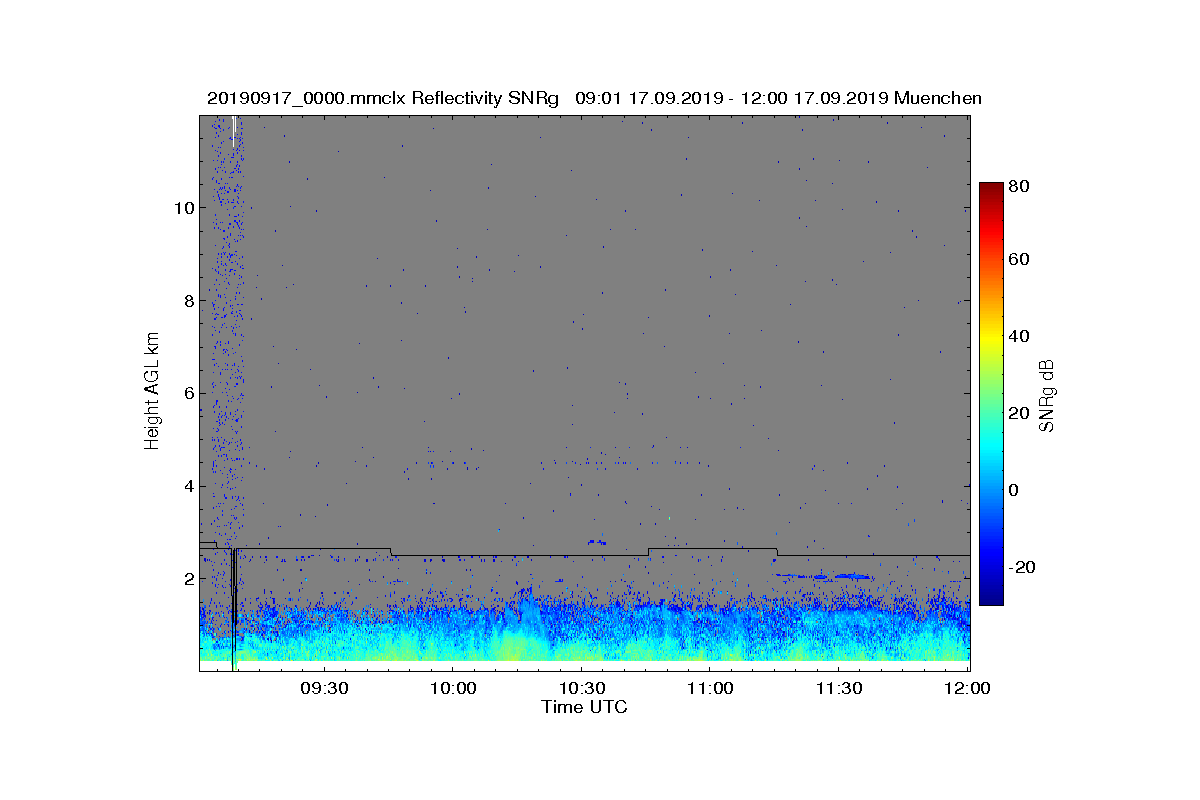
Task: Click the colorbar value 40
Action: 1020,336
